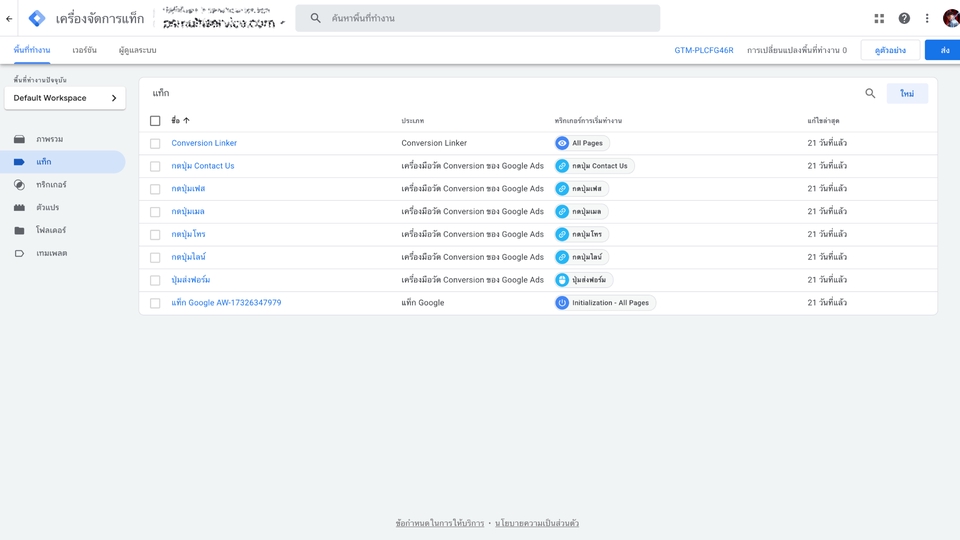This screenshot has height=540, width=960.
Task: Click การเปลี่ยนแปลงพื้นที่ทำงาน 0 counter
Action: click(x=797, y=50)
